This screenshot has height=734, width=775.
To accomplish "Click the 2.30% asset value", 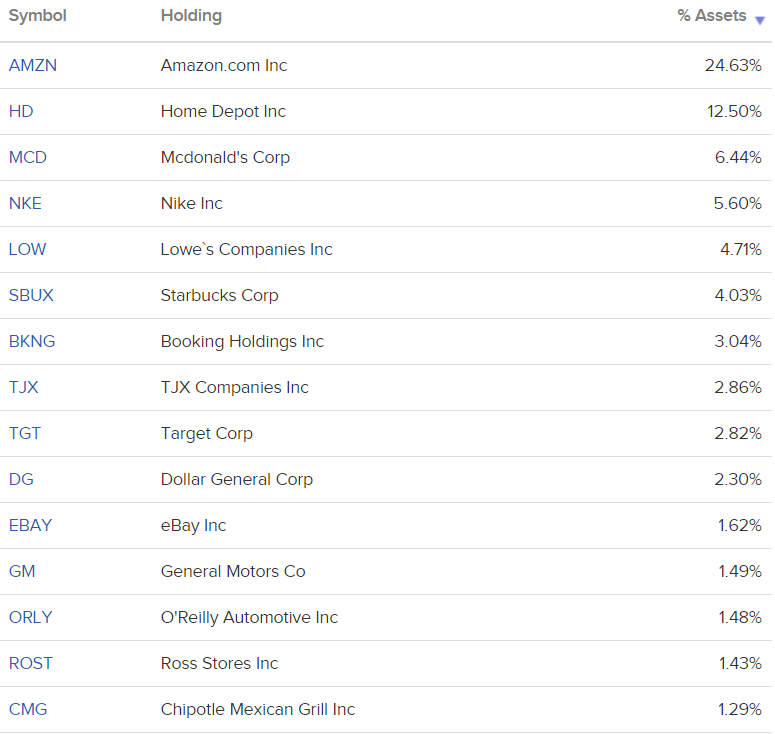I will click(x=738, y=479).
